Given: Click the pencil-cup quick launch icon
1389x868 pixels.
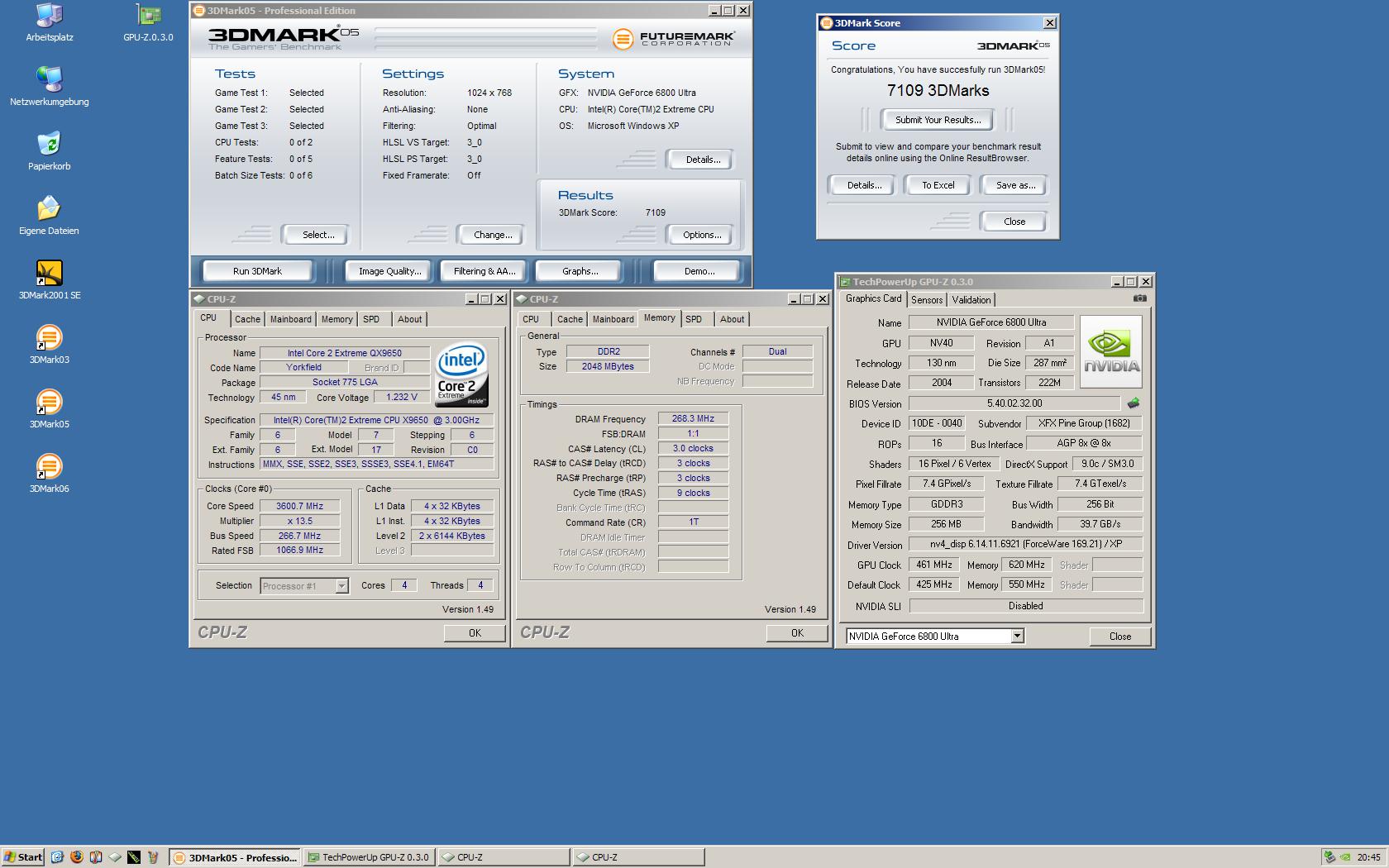Looking at the screenshot, I should click(x=153, y=857).
